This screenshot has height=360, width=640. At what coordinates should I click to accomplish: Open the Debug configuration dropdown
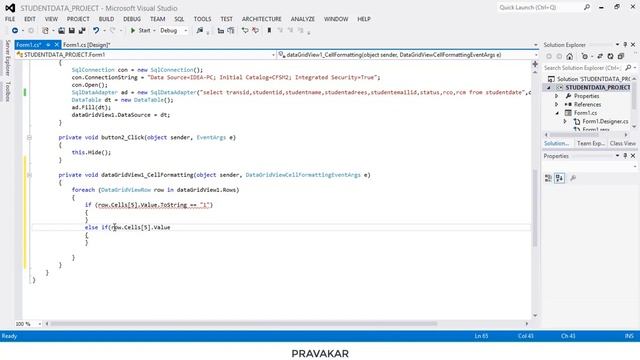(x=186, y=31)
